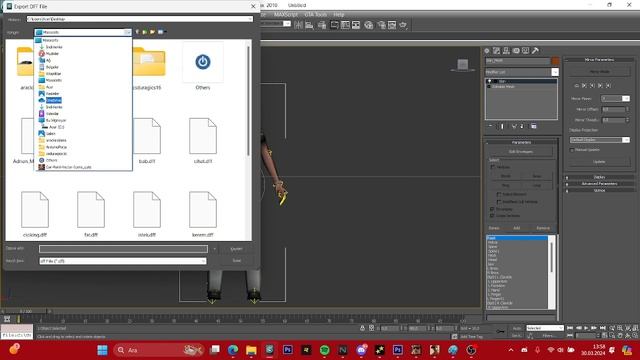
Task: Click the Kaydet save button in dialog
Action: (x=236, y=249)
